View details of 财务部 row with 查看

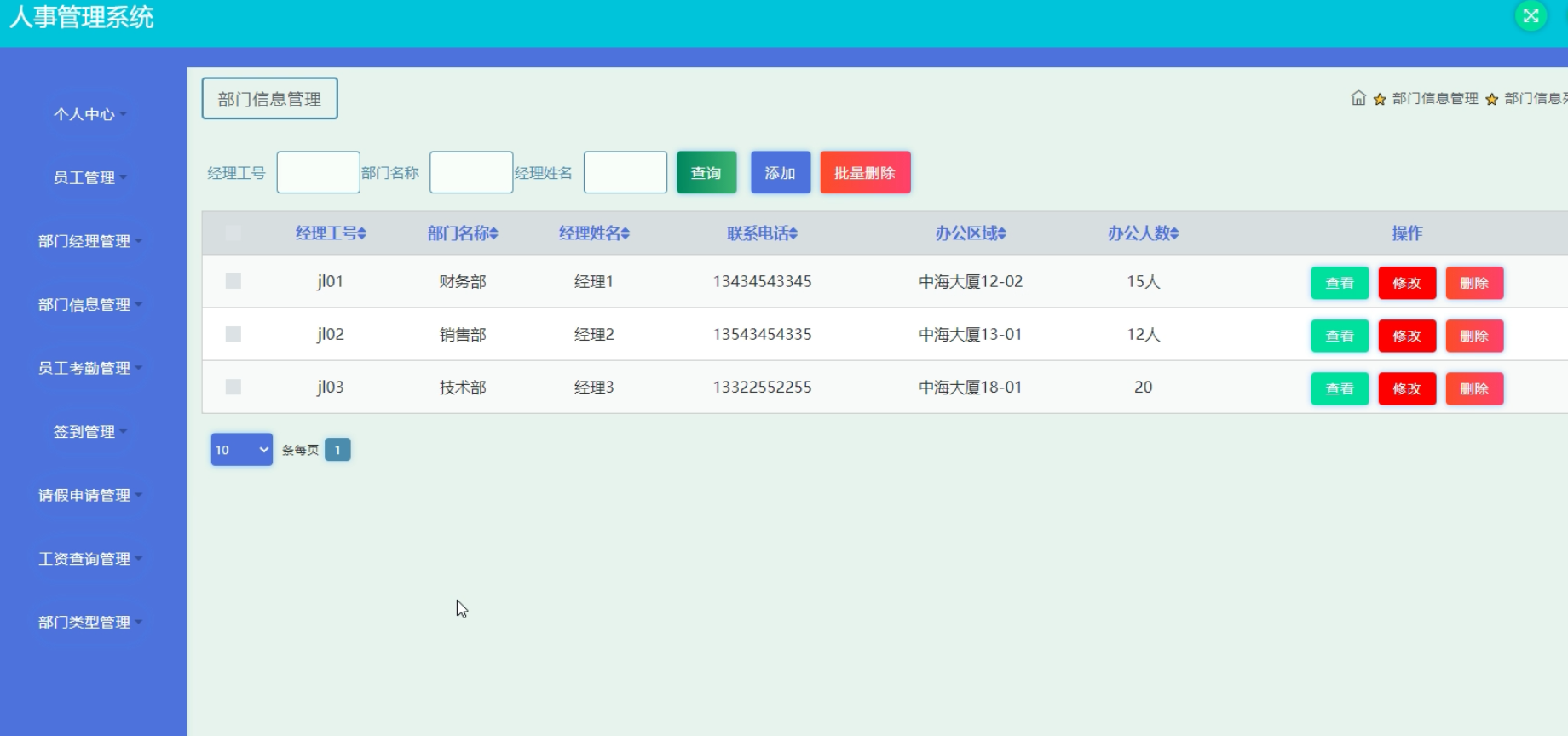(1340, 283)
